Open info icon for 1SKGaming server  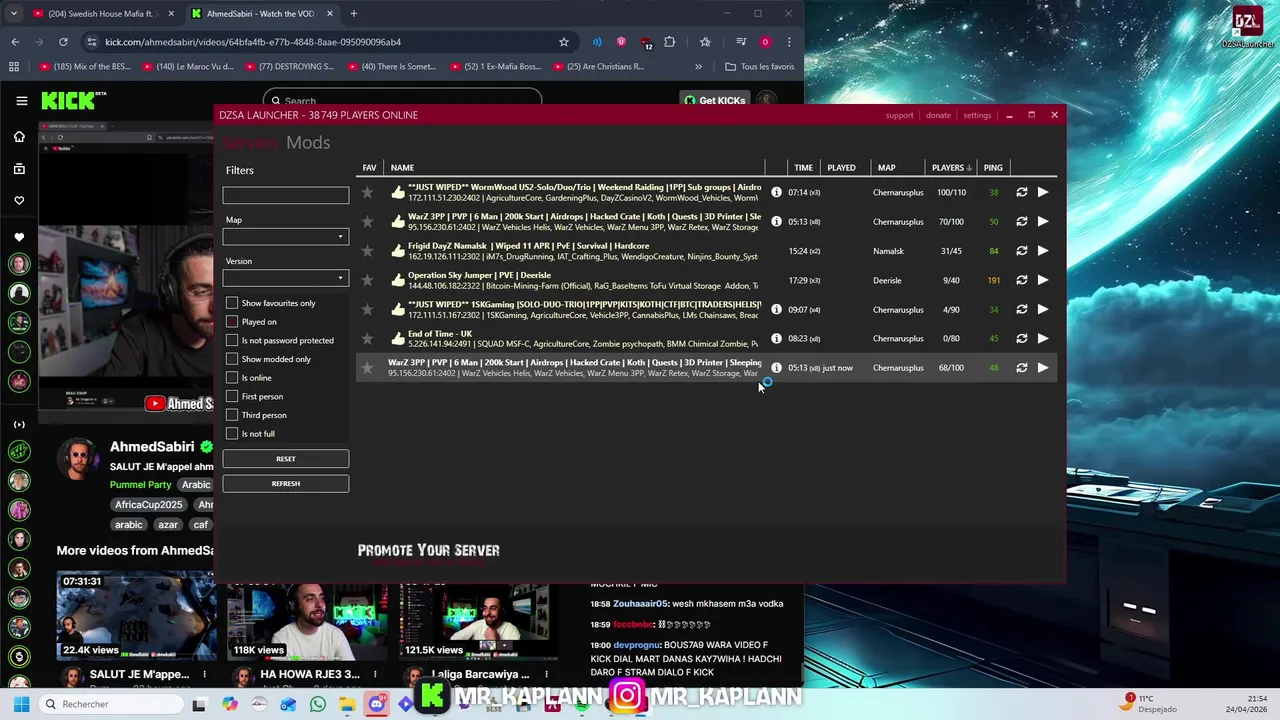pos(776,309)
